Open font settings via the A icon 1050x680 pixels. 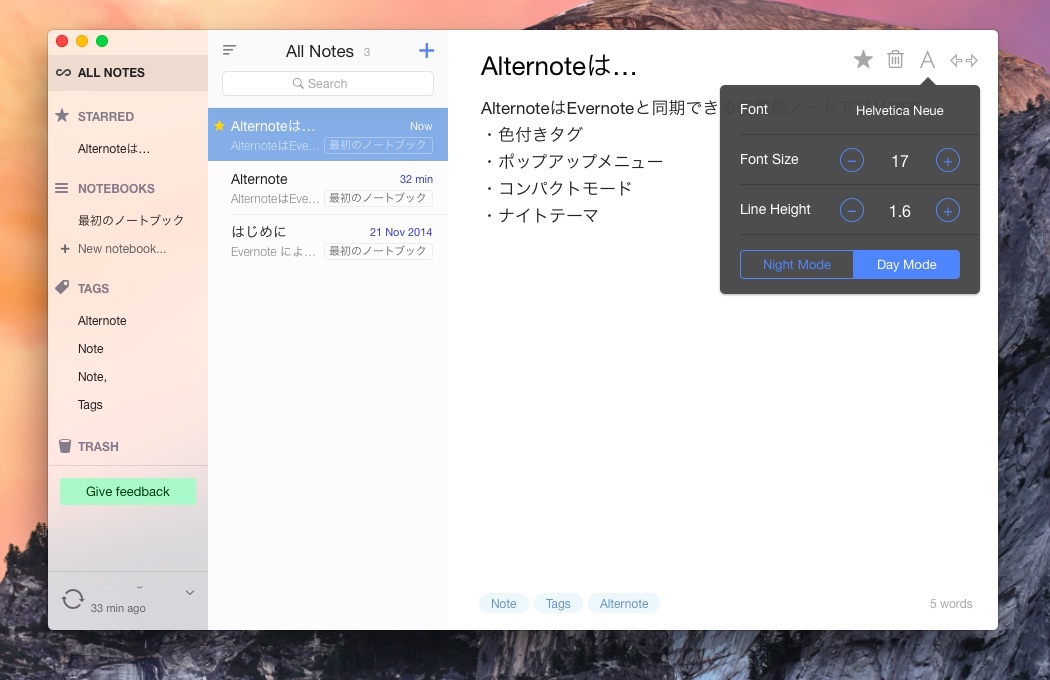pyautogui.click(x=927, y=60)
